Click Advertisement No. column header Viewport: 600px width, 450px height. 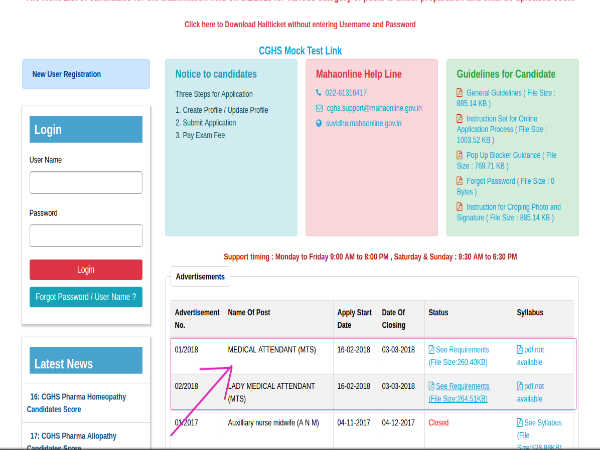pyautogui.click(x=197, y=319)
